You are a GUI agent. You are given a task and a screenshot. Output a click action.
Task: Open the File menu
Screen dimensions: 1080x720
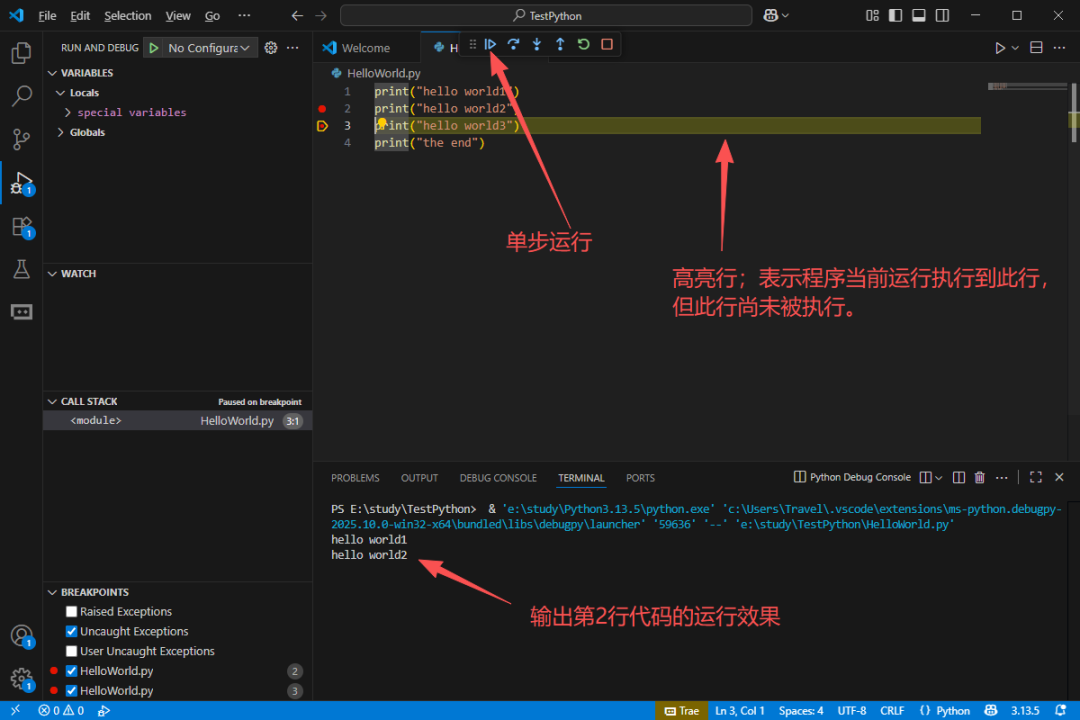click(48, 15)
